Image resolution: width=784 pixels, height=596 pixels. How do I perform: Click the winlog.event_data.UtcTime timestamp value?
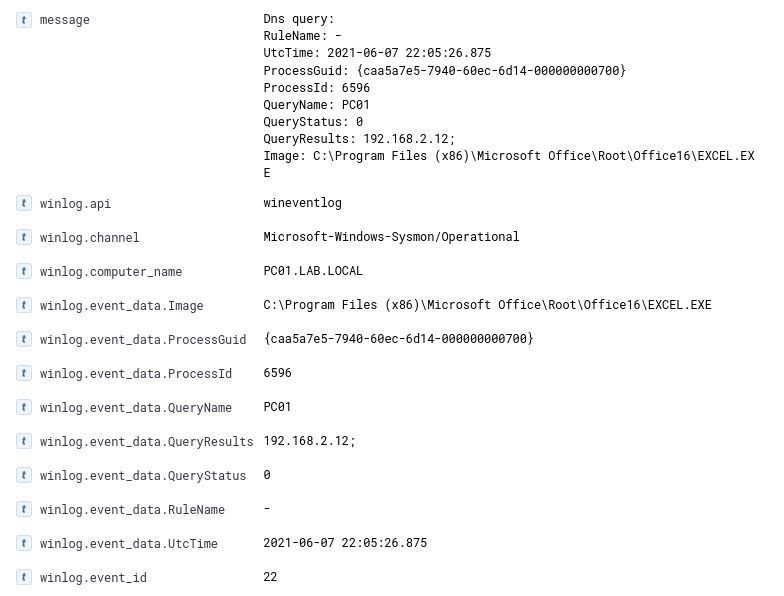[x=345, y=543]
